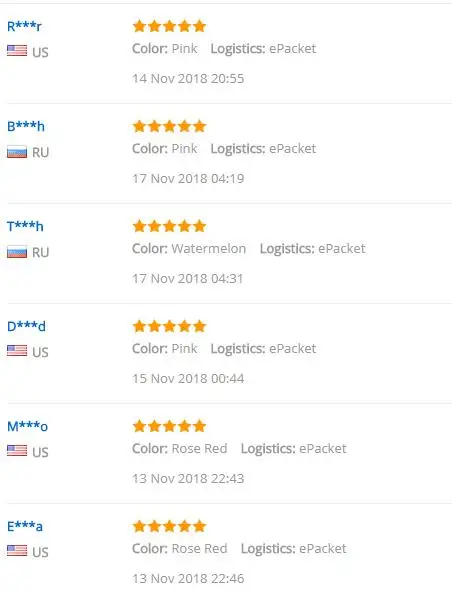
Task: Open reviewer T***h's profile
Action: pyautogui.click(x=25, y=226)
